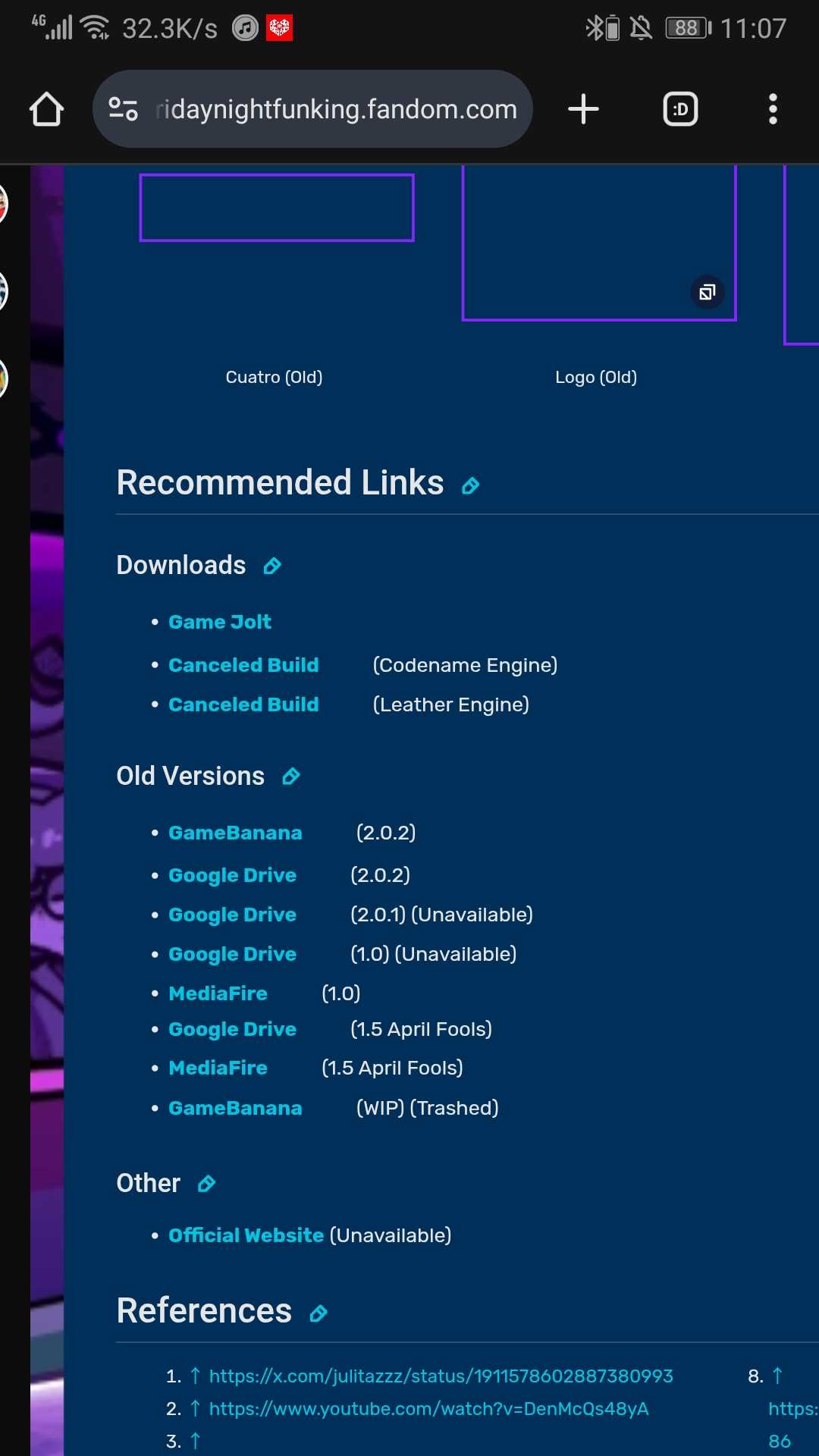
Task: Tap site settings icon in address bar
Action: point(123,109)
